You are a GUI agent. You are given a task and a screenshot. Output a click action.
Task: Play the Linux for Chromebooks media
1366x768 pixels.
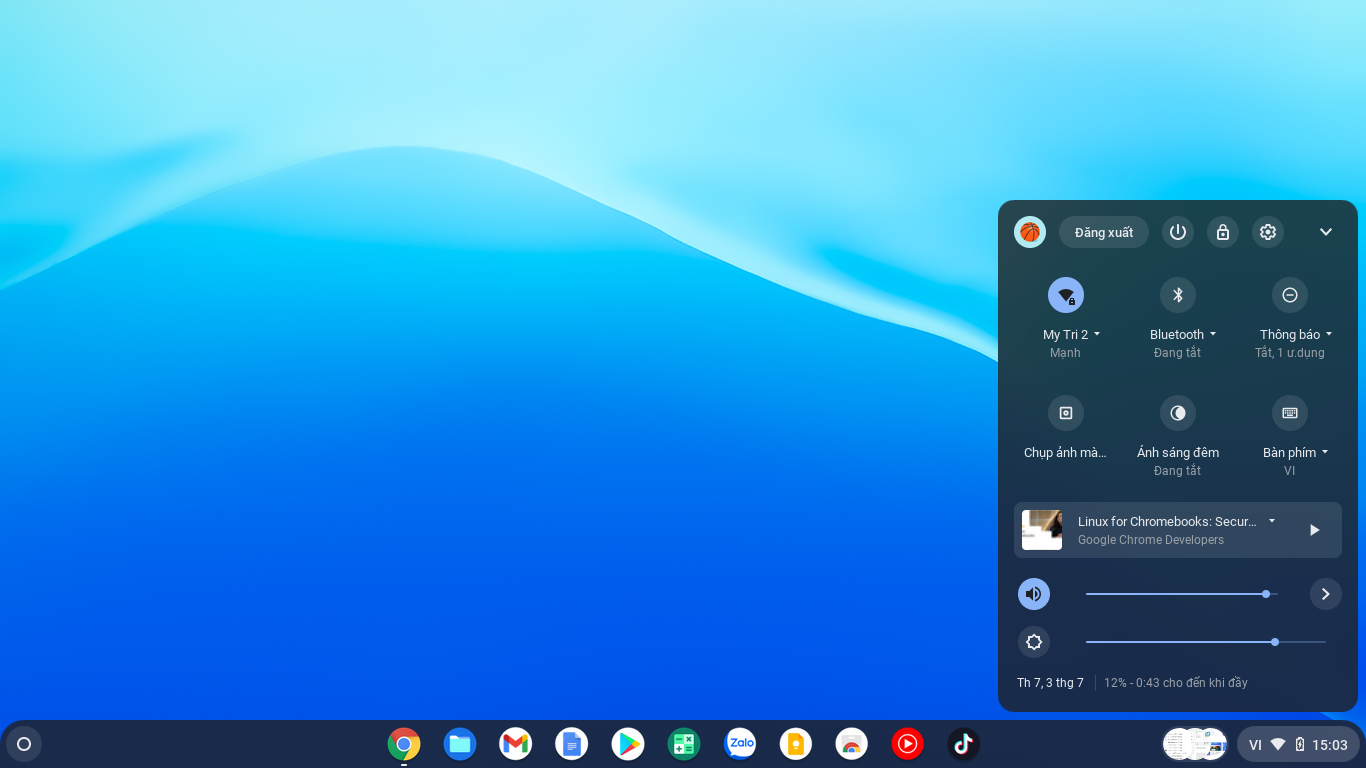point(1315,530)
